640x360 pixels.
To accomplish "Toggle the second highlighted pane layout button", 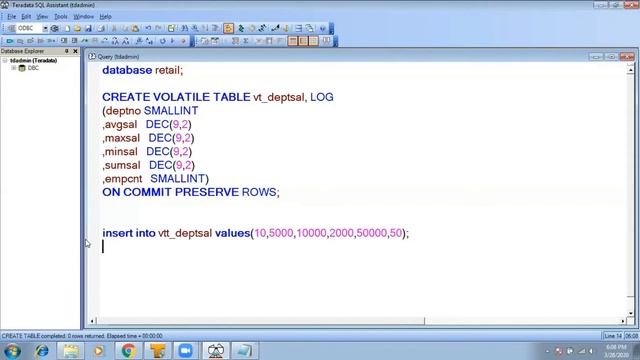I will pos(303,41).
